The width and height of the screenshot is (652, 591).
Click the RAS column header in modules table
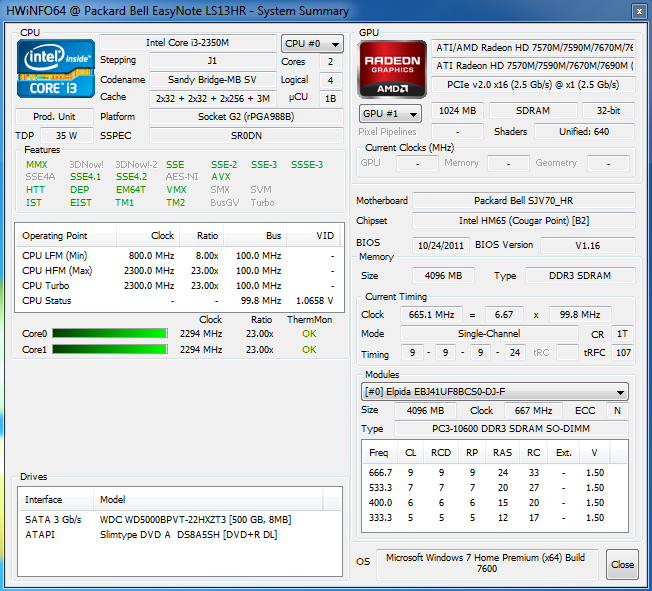502,453
